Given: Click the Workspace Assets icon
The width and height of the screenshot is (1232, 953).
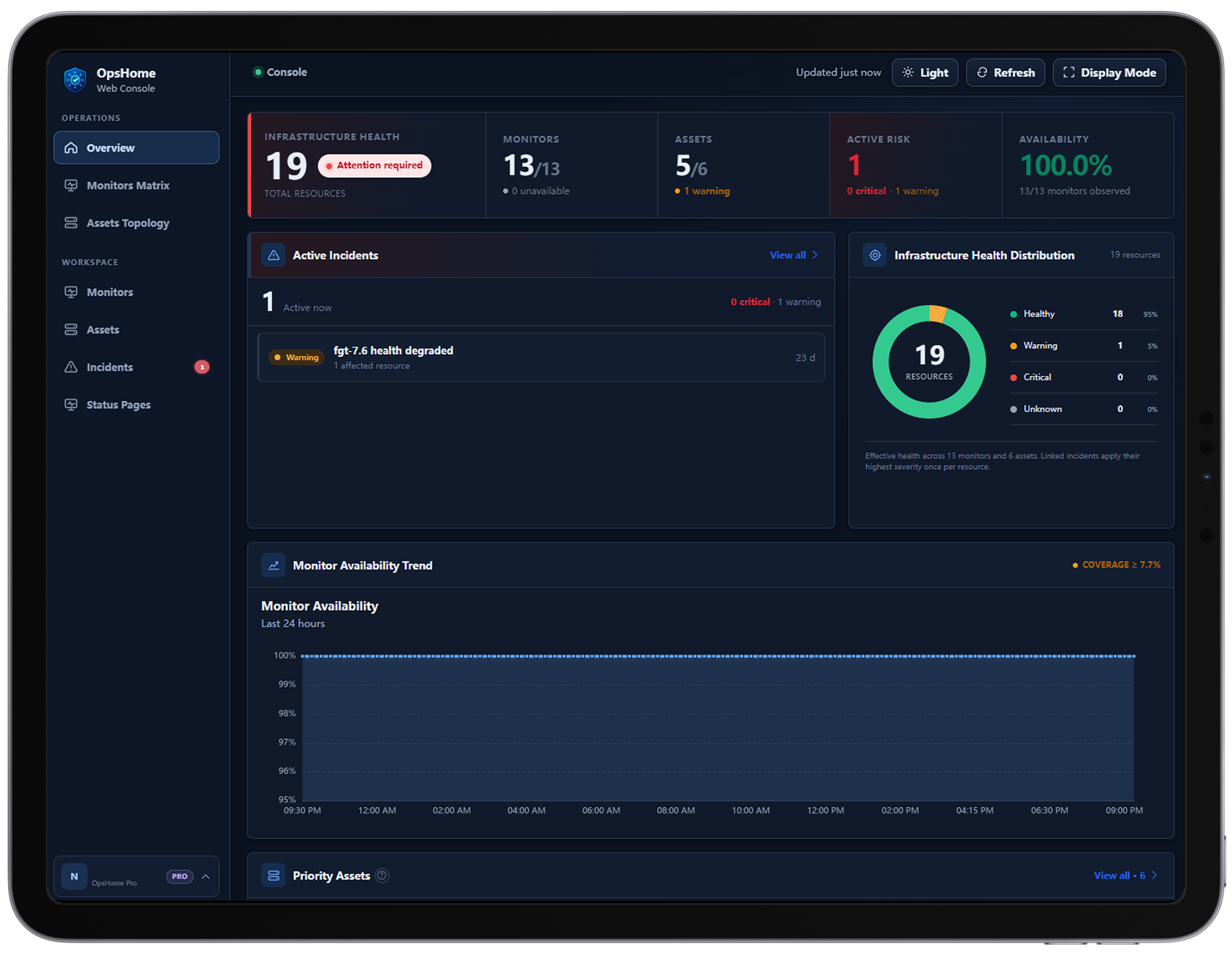Looking at the screenshot, I should click(71, 329).
